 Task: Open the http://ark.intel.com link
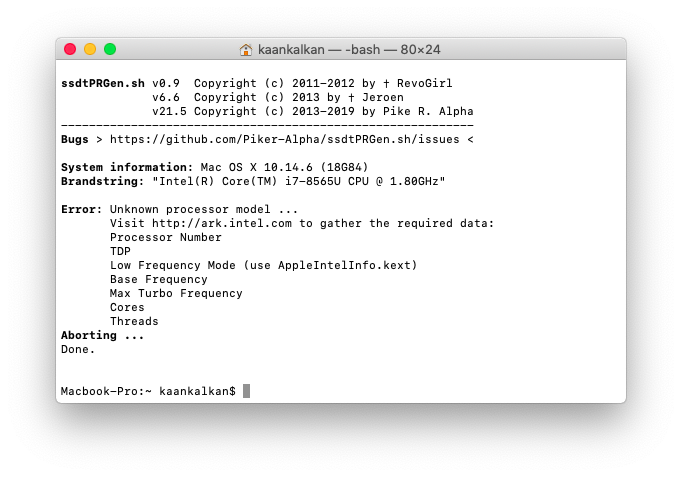[x=229, y=223]
